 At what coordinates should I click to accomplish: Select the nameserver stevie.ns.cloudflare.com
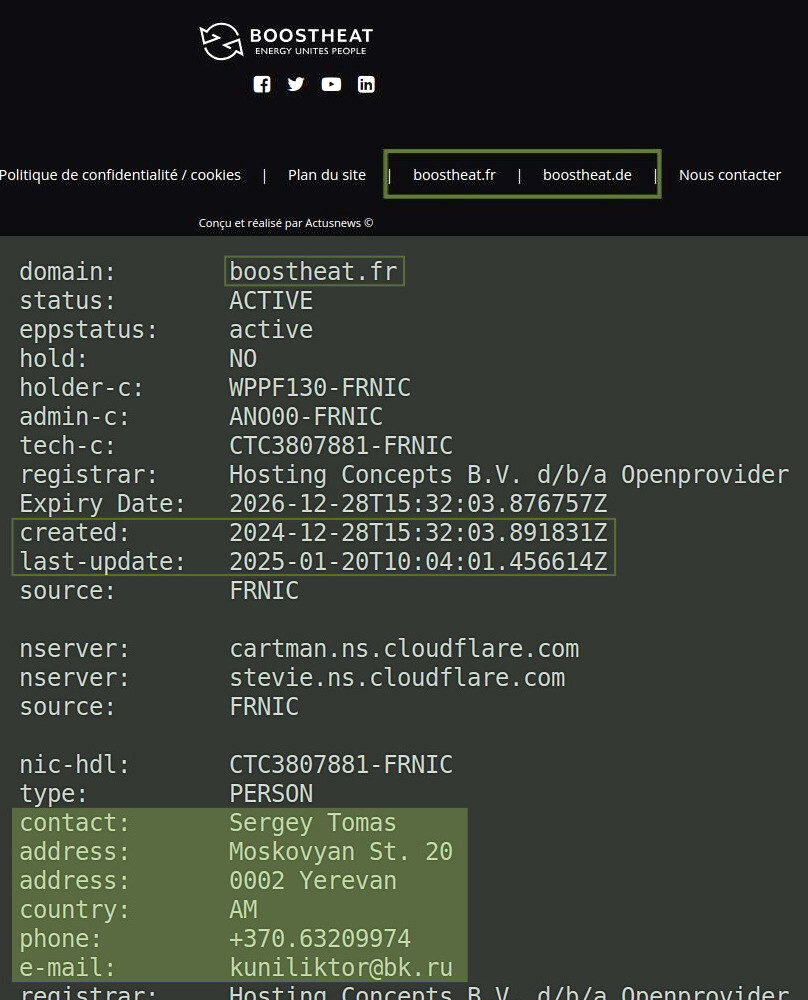coord(397,678)
